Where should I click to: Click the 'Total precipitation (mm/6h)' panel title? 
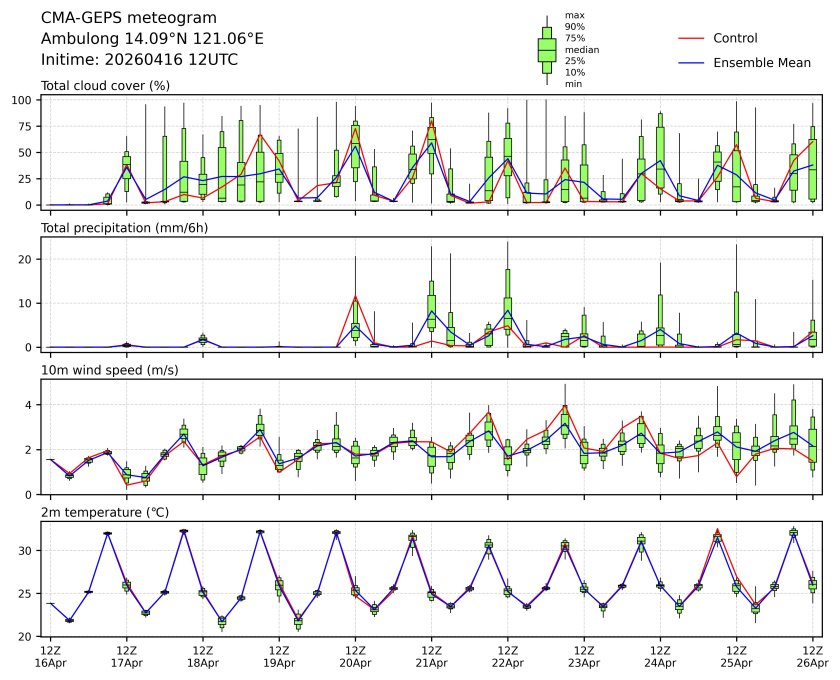[123, 228]
